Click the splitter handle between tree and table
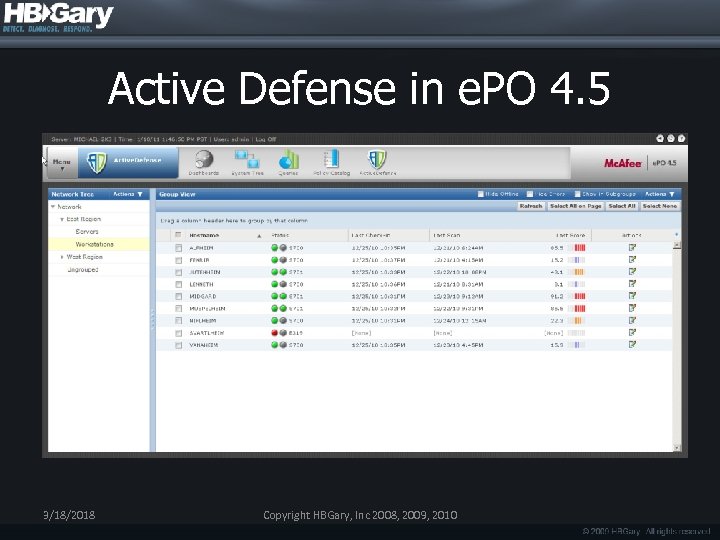This screenshot has height=540, width=720. coord(153,319)
